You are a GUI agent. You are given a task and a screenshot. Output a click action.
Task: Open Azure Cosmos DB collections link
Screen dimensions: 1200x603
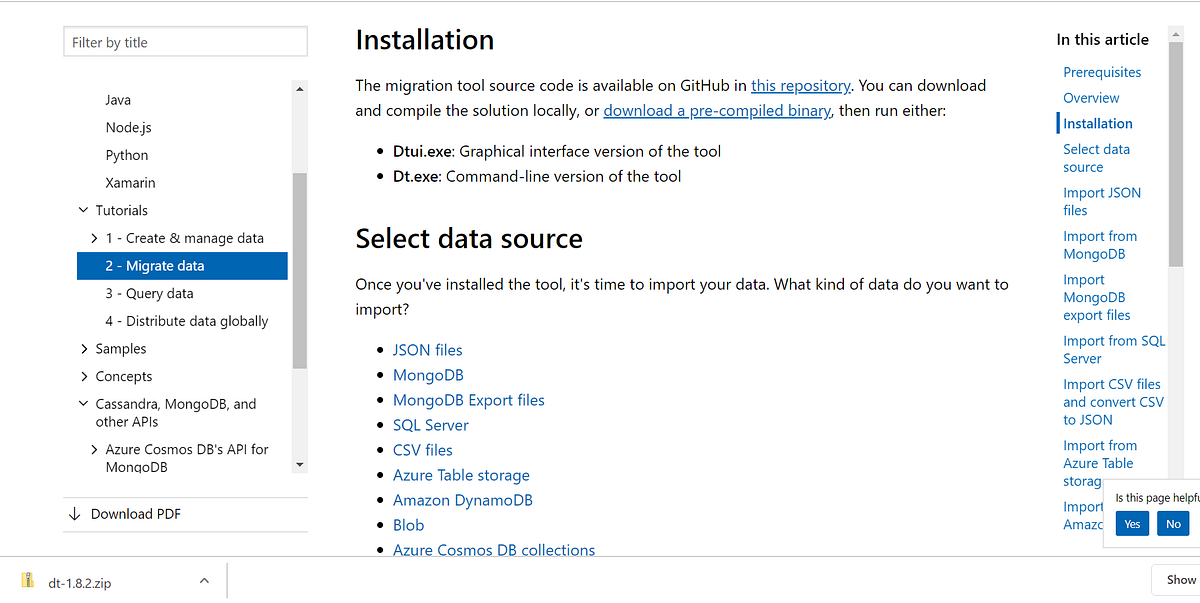point(494,550)
